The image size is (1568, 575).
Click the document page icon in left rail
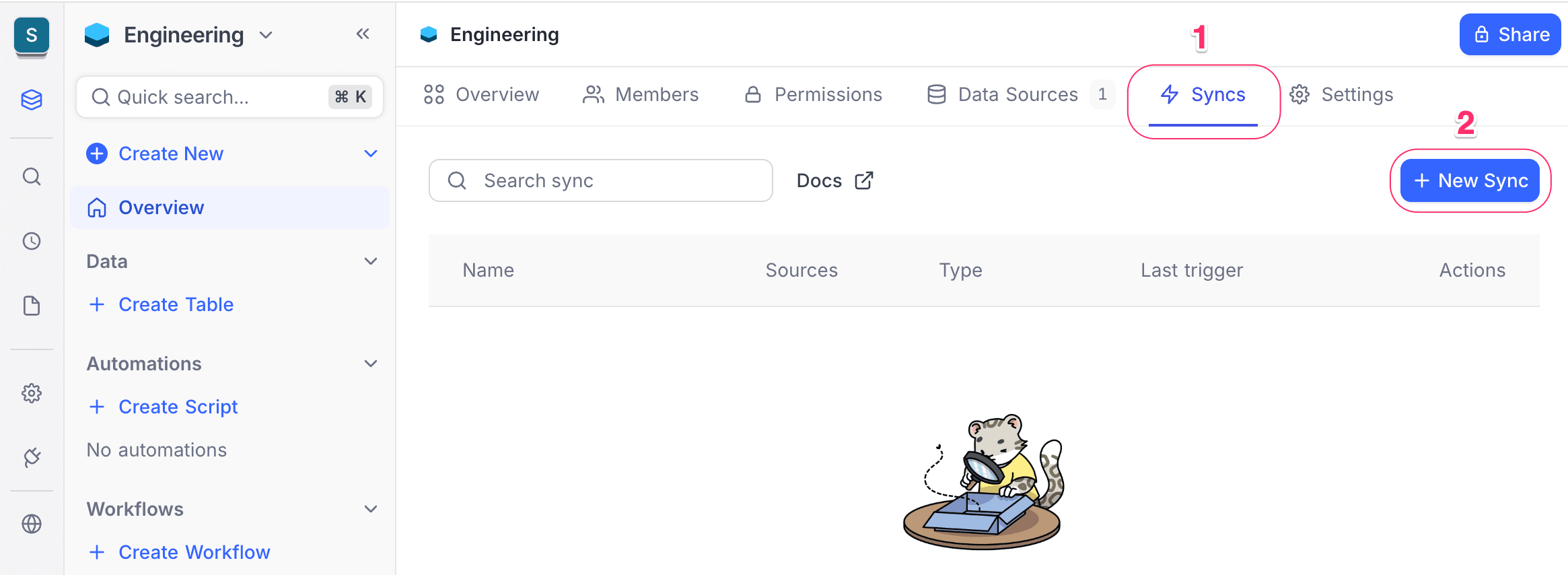(x=32, y=306)
